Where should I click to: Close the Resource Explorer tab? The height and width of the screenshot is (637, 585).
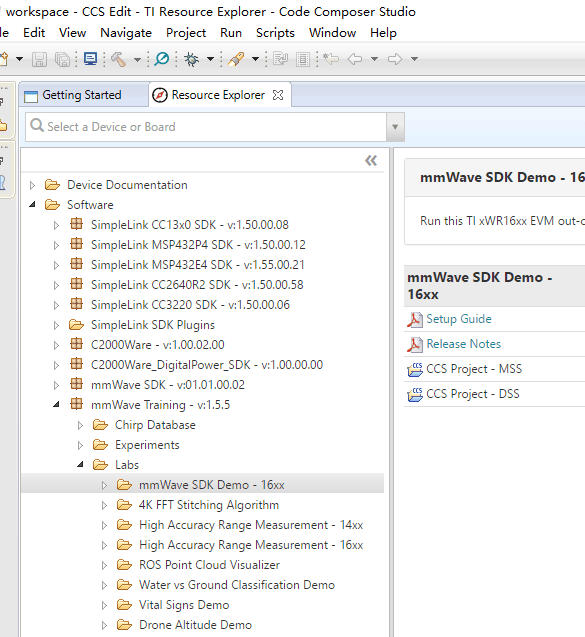278,95
